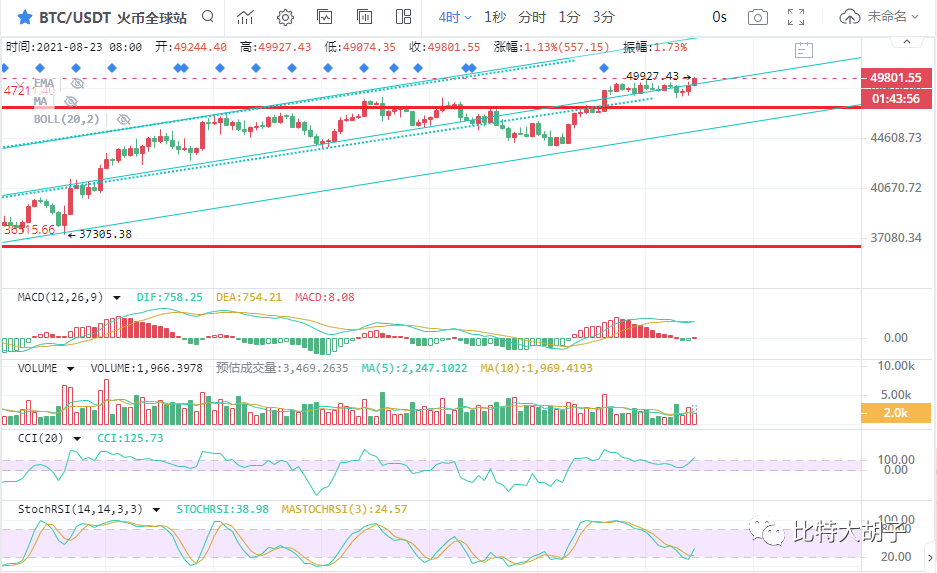Click the 0s refresh interval button

(x=719, y=17)
